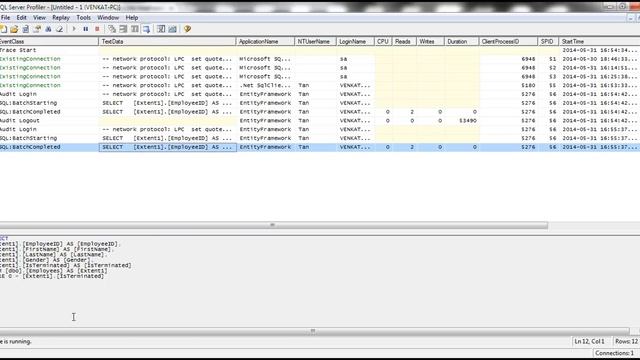
Task: Click the EventClass column header
Action: pos(49,42)
